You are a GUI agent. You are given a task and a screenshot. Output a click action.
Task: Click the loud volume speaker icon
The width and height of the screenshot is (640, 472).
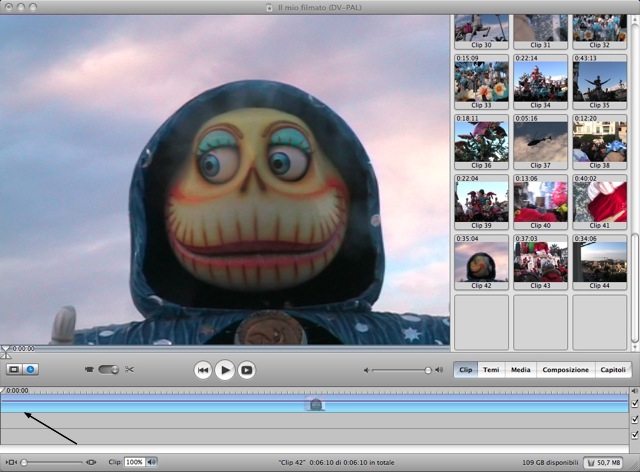[x=439, y=370]
